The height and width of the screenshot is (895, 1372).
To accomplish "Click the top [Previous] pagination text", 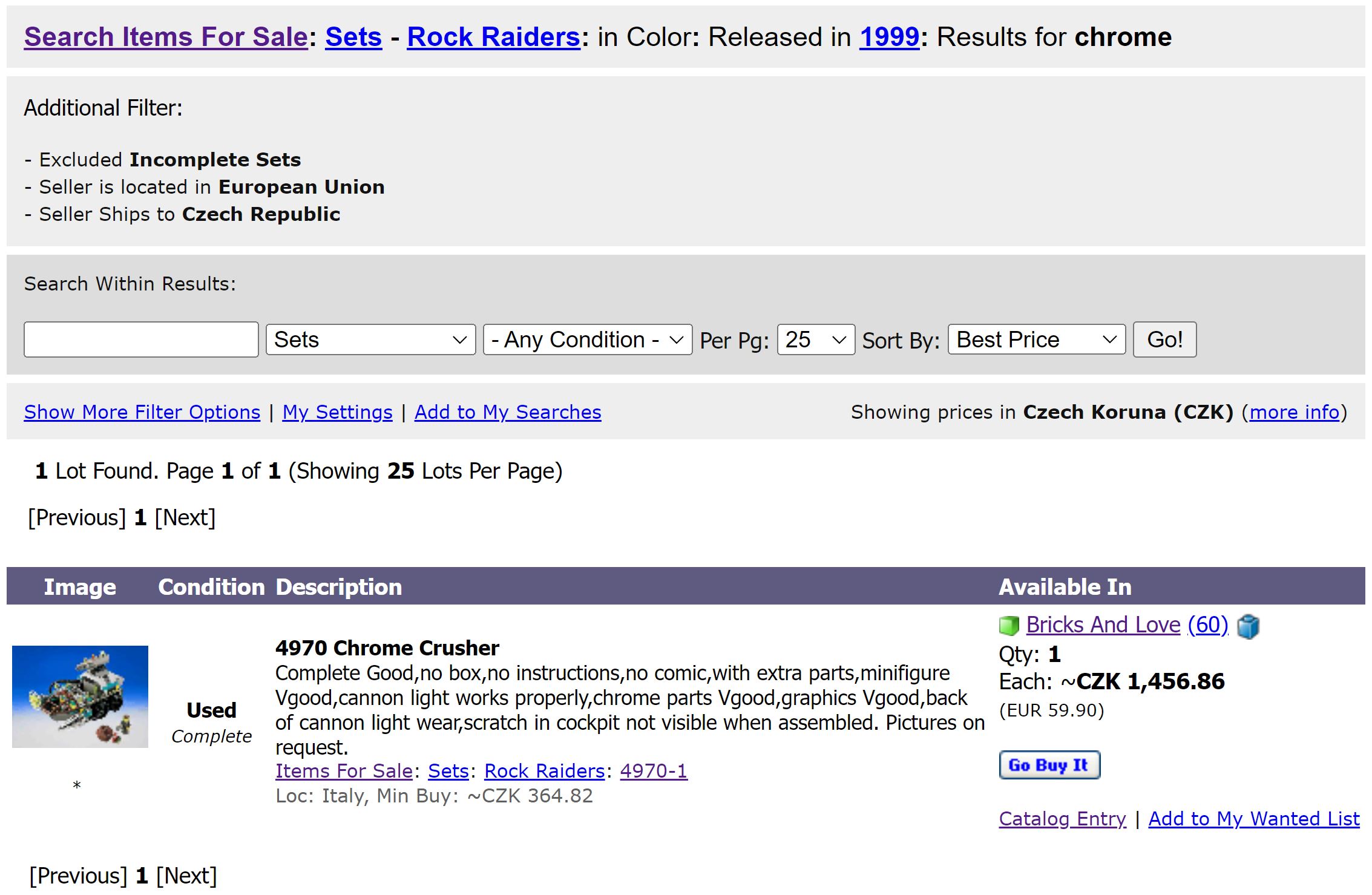I will (x=77, y=518).
